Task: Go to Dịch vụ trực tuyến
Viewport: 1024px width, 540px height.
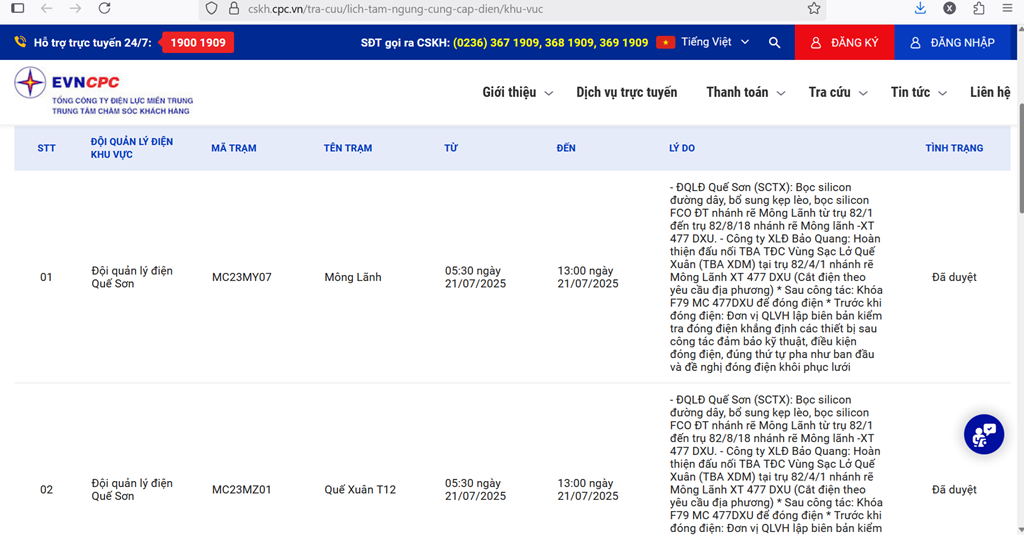Action: tap(626, 92)
